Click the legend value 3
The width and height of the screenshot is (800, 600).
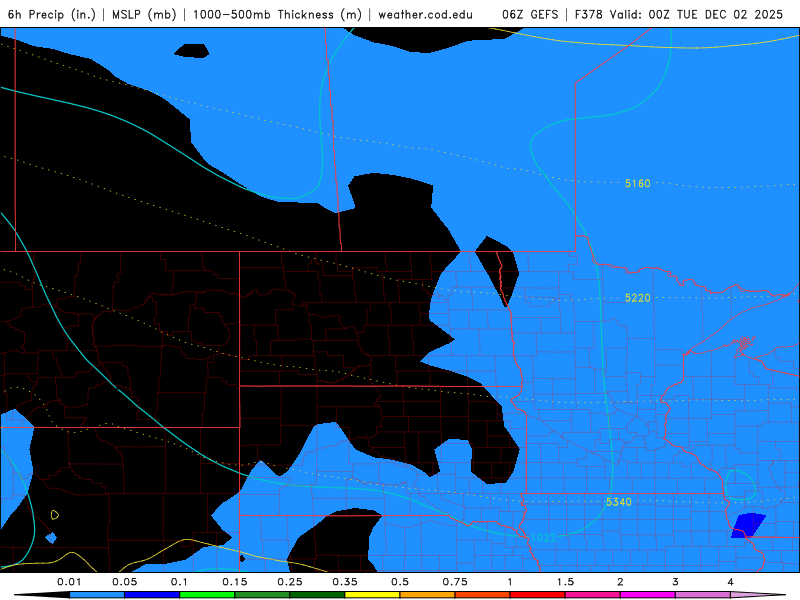676,582
